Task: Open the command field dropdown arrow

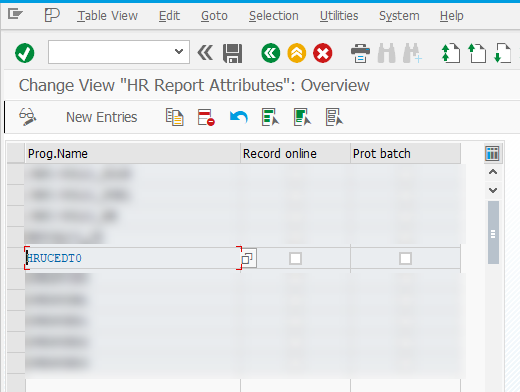Action: (x=179, y=52)
